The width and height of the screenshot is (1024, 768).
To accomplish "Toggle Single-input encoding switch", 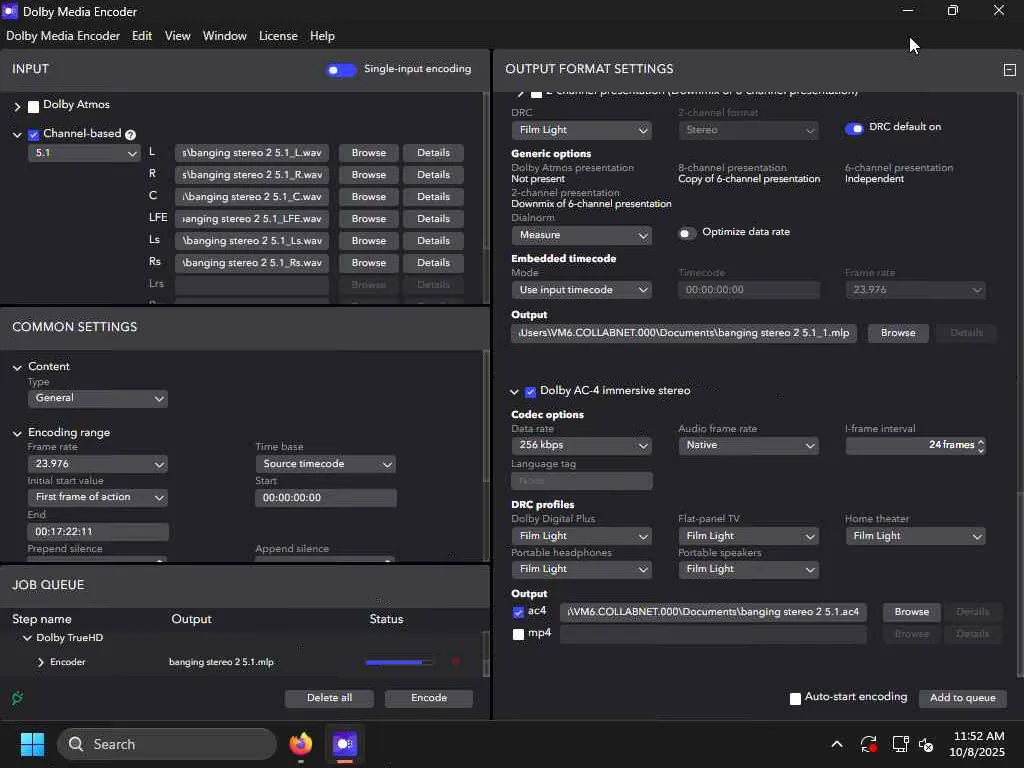I will point(340,70).
